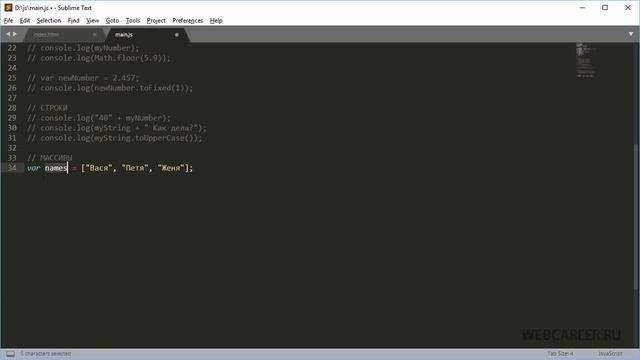Change Tab Size setting in status bar
The height and width of the screenshot is (360, 640).
(x=560, y=353)
